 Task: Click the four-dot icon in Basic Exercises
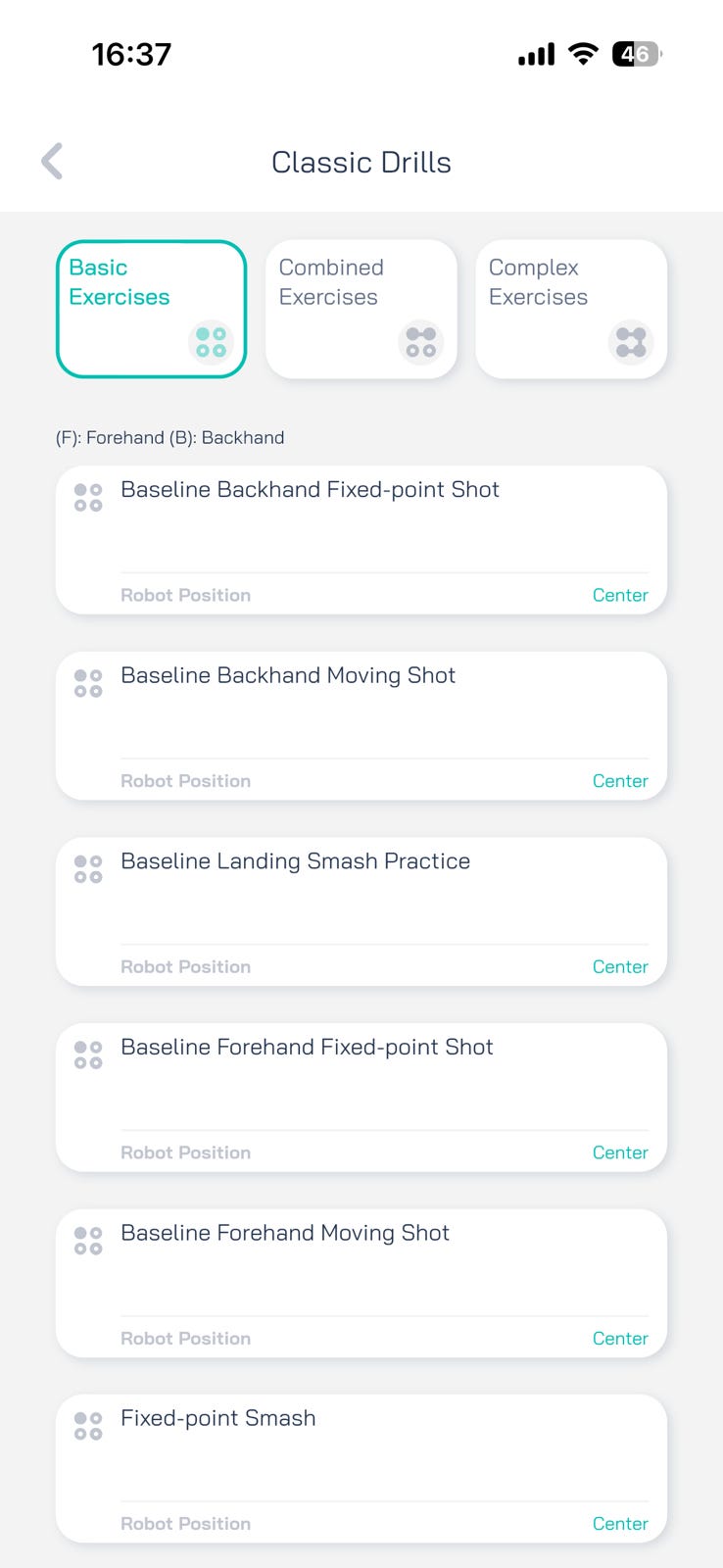click(x=211, y=342)
